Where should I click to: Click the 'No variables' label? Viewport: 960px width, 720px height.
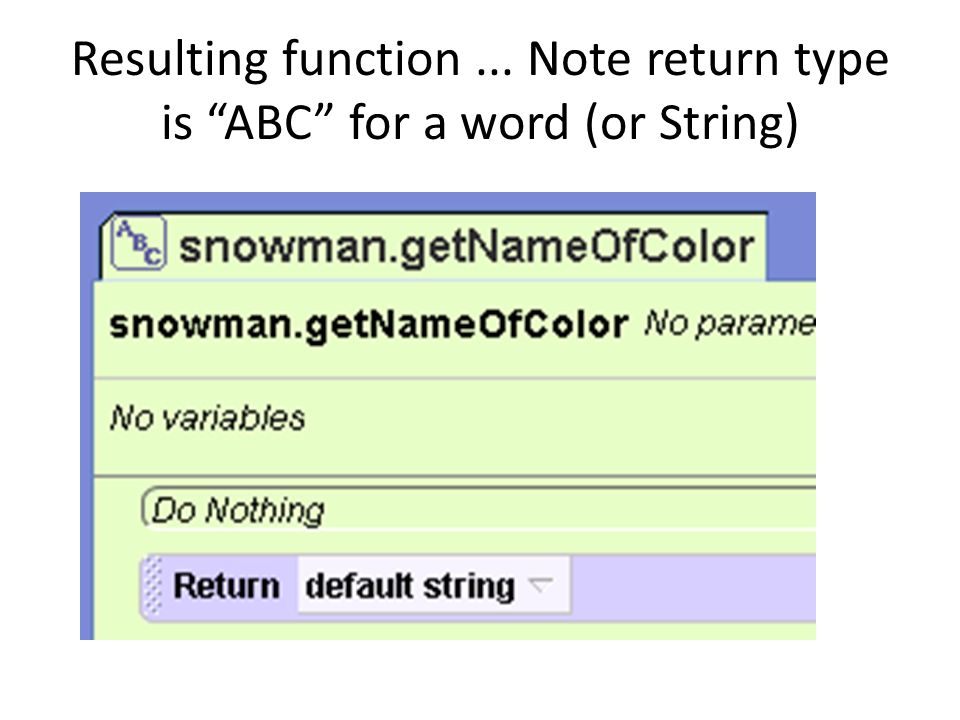(x=208, y=419)
